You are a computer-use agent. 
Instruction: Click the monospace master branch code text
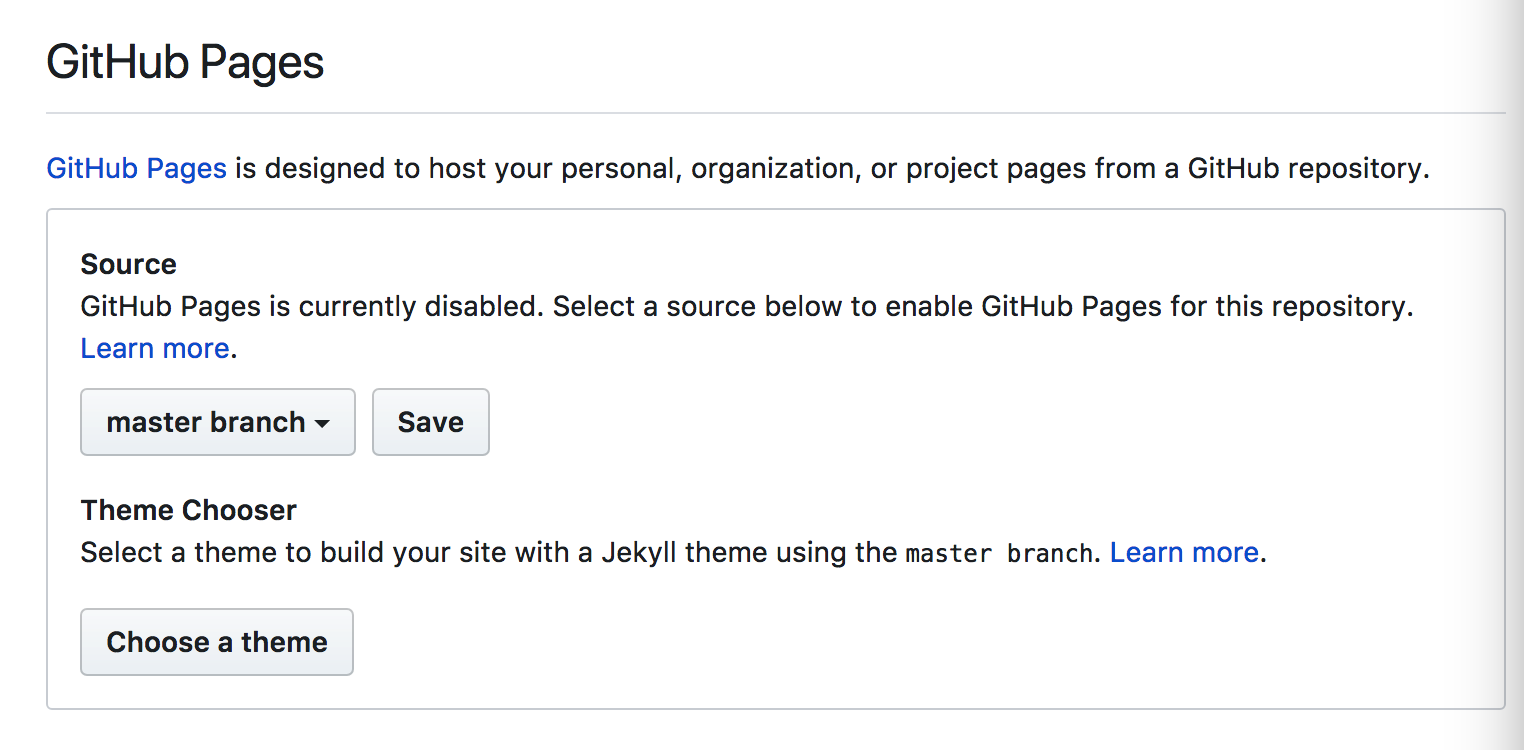[x=998, y=553]
